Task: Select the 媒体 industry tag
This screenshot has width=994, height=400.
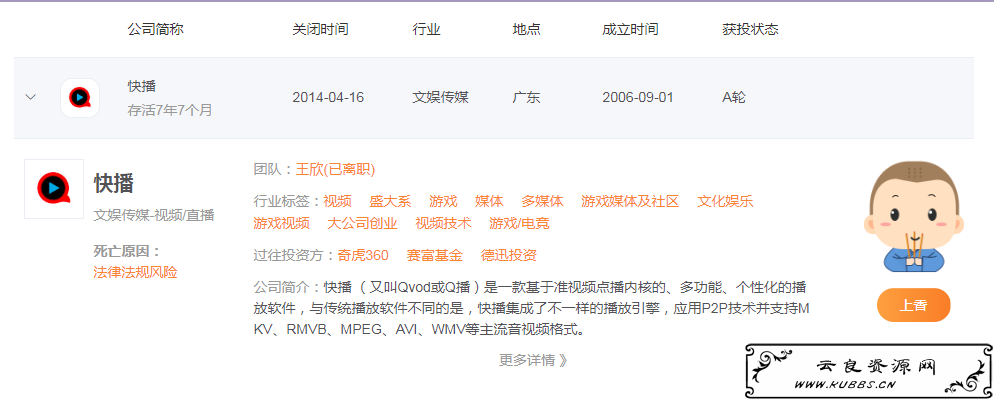Action: click(x=489, y=202)
